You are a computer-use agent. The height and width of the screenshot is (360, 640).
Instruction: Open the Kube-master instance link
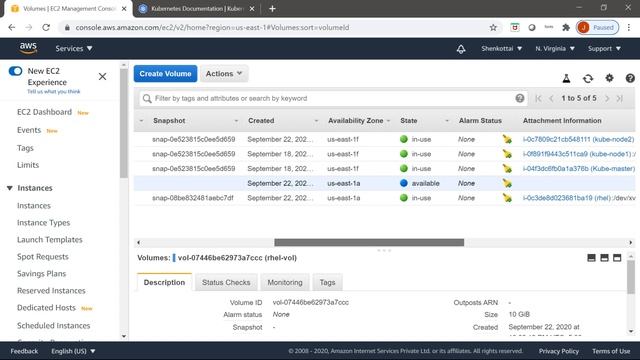coord(579,169)
